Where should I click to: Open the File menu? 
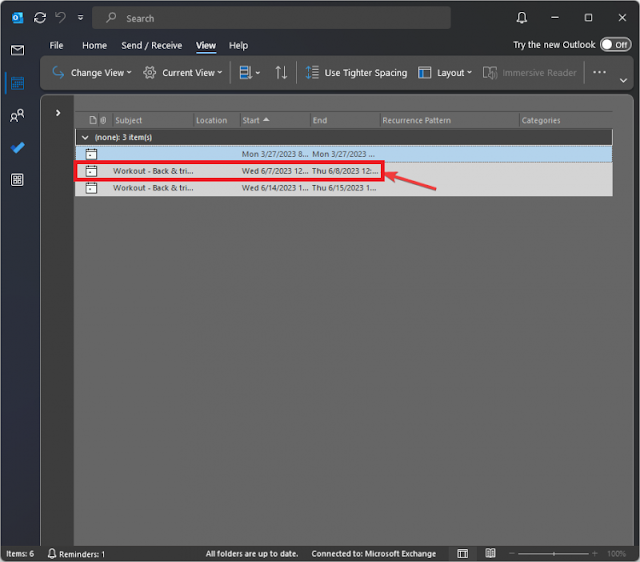56,45
